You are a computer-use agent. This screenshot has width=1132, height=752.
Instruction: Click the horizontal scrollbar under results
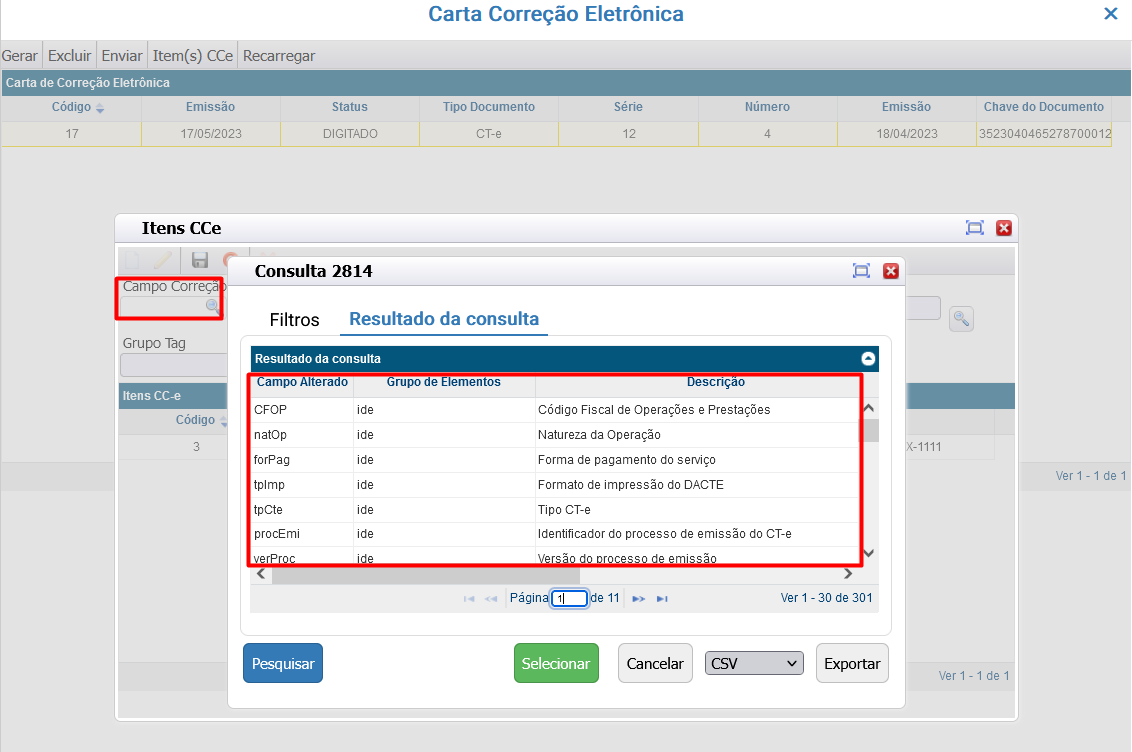(425, 574)
